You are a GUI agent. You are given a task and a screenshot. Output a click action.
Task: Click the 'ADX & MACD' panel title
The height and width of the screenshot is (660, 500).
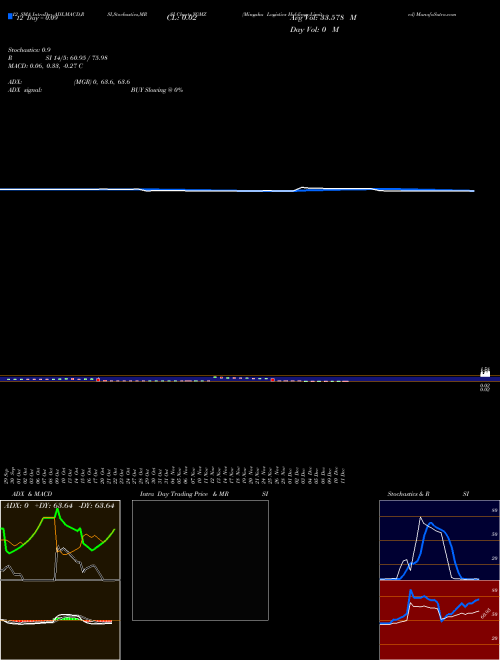point(32,494)
